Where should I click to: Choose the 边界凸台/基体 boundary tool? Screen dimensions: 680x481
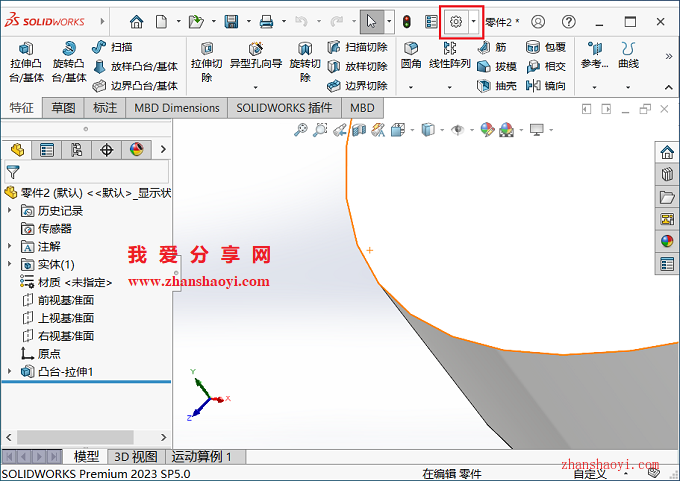coord(136,86)
